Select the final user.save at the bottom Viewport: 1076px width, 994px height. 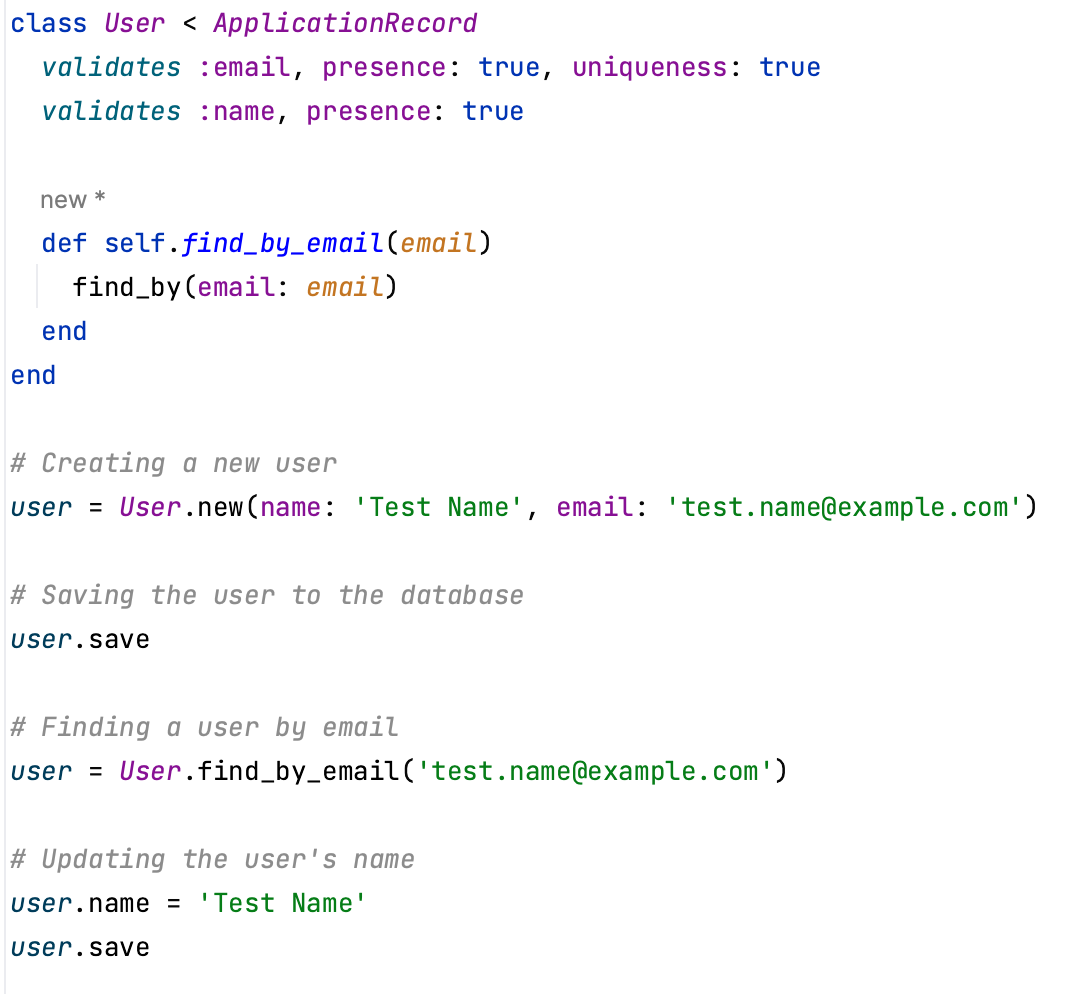(x=80, y=947)
